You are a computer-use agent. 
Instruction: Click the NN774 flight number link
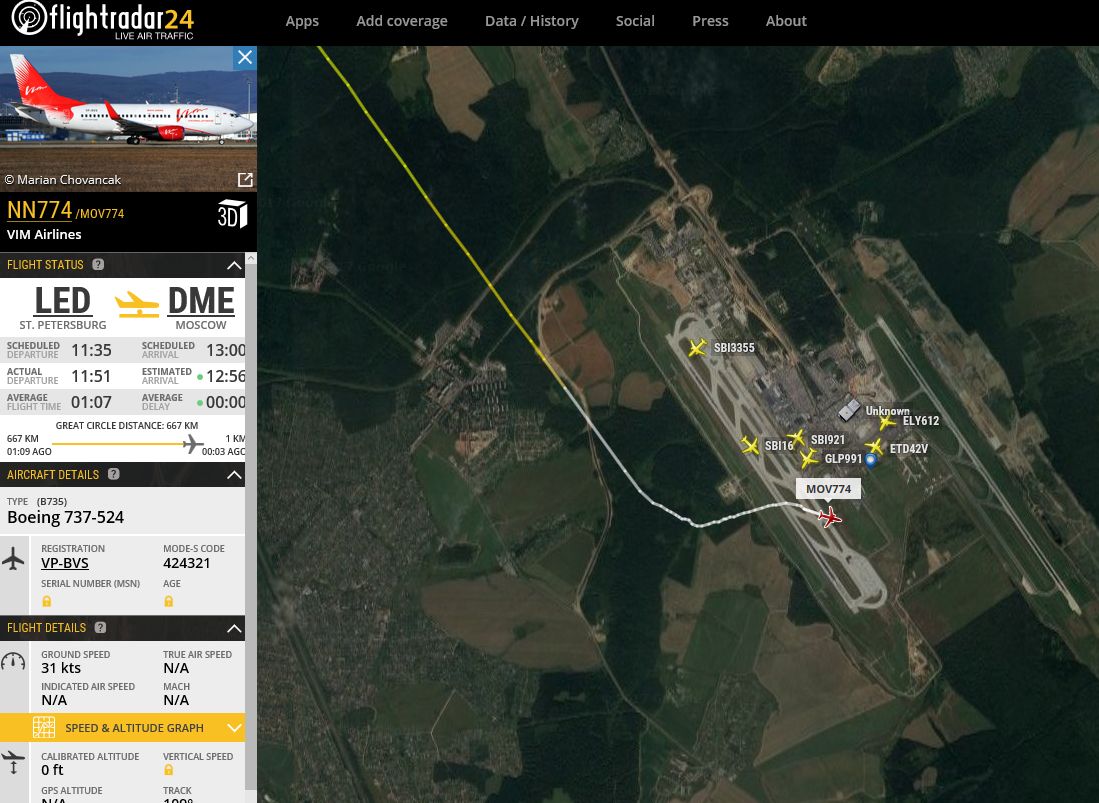(x=39, y=210)
